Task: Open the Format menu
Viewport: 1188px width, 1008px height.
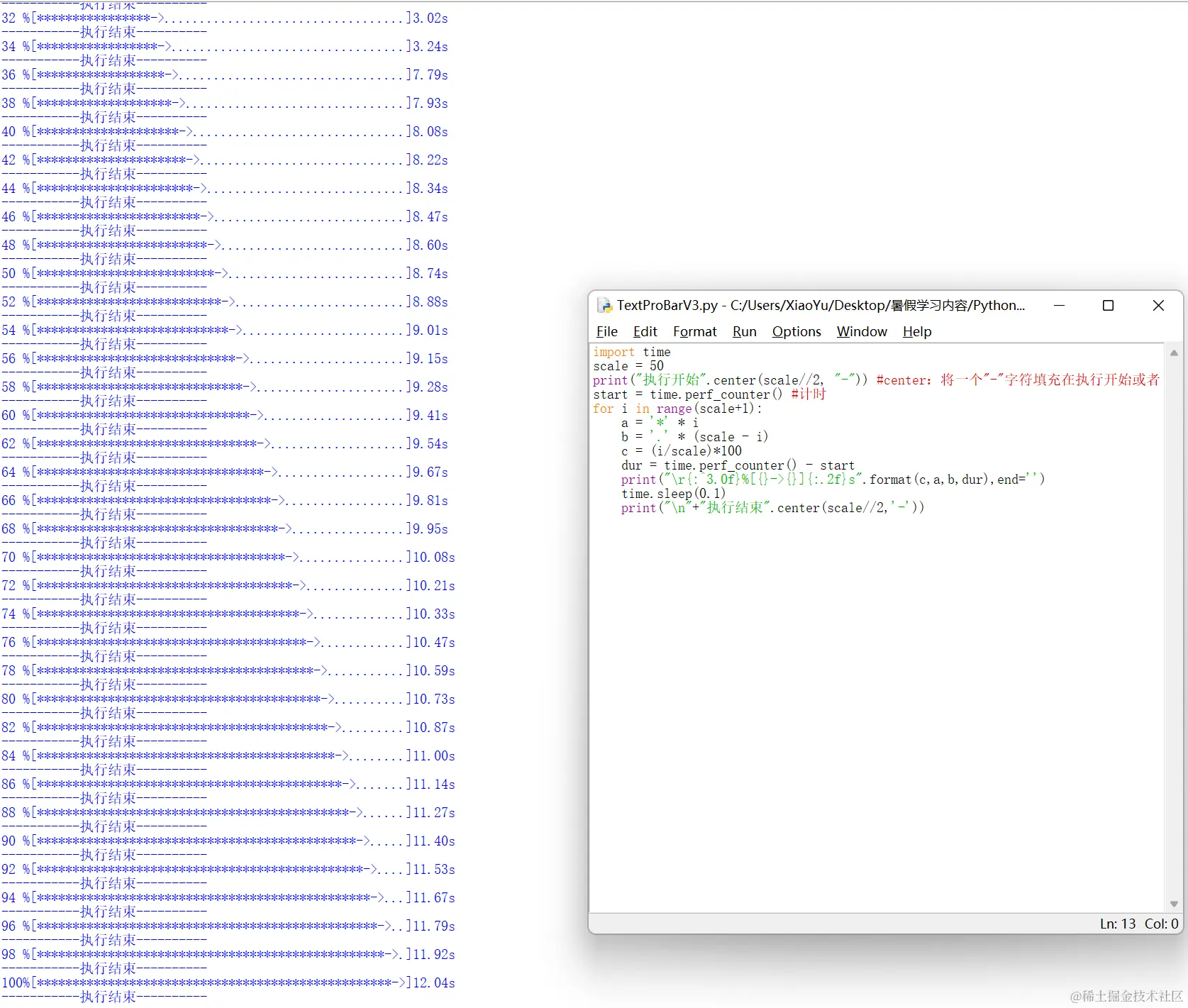Action: coord(694,331)
